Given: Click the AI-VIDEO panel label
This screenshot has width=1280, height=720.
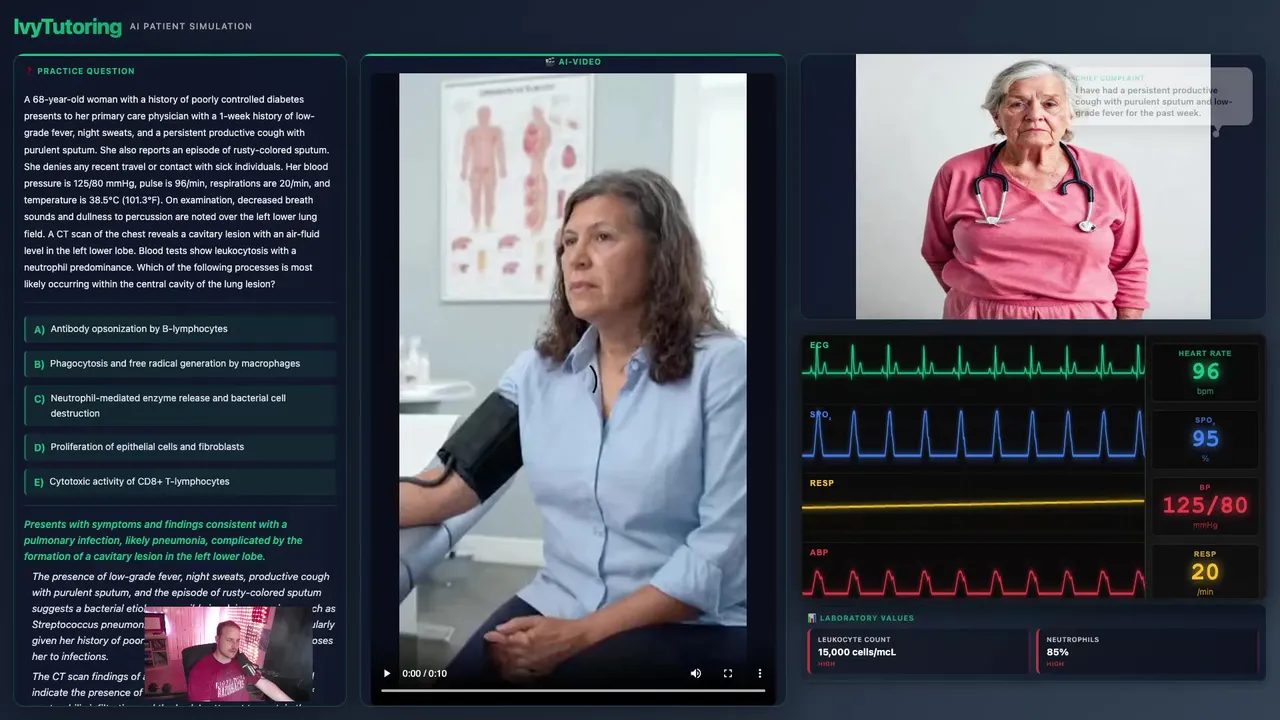Looking at the screenshot, I should pos(573,62).
